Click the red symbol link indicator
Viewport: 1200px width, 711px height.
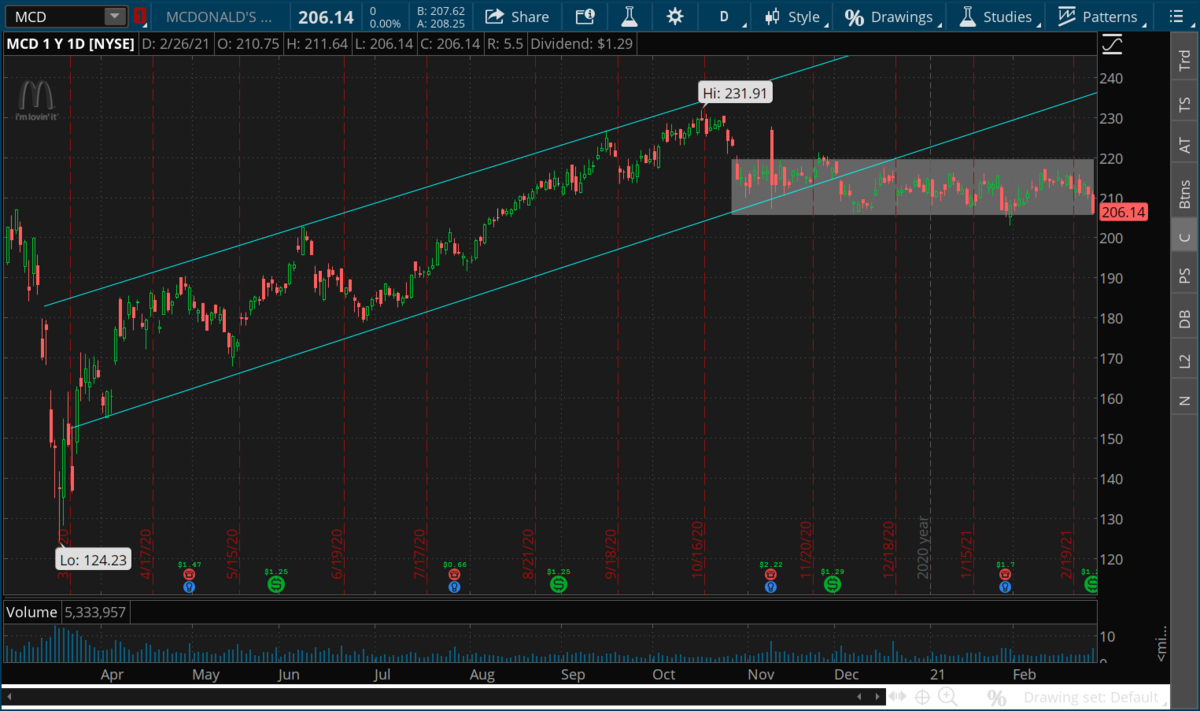[140, 16]
